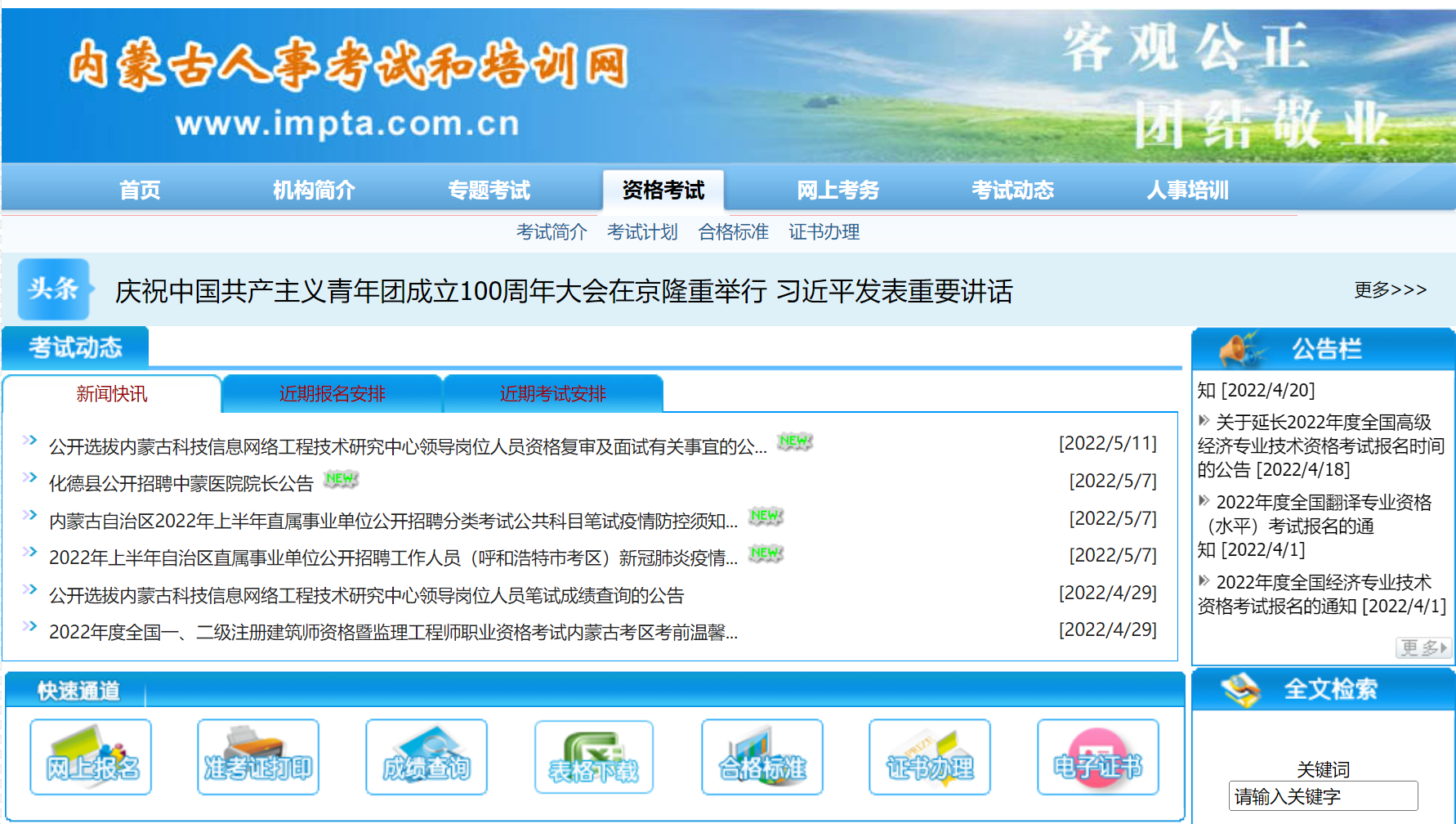Open 人事培训 navigation item
Viewport: 1456px width, 824px height.
pyautogui.click(x=1187, y=190)
